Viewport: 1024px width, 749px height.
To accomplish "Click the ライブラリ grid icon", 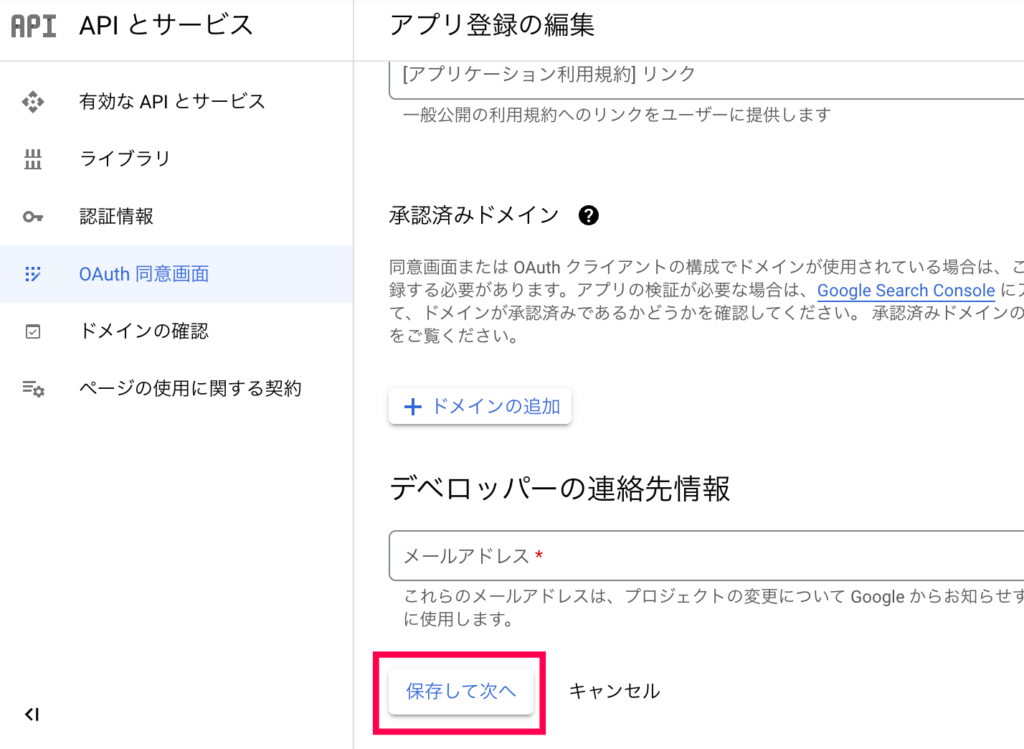I will tap(33, 159).
